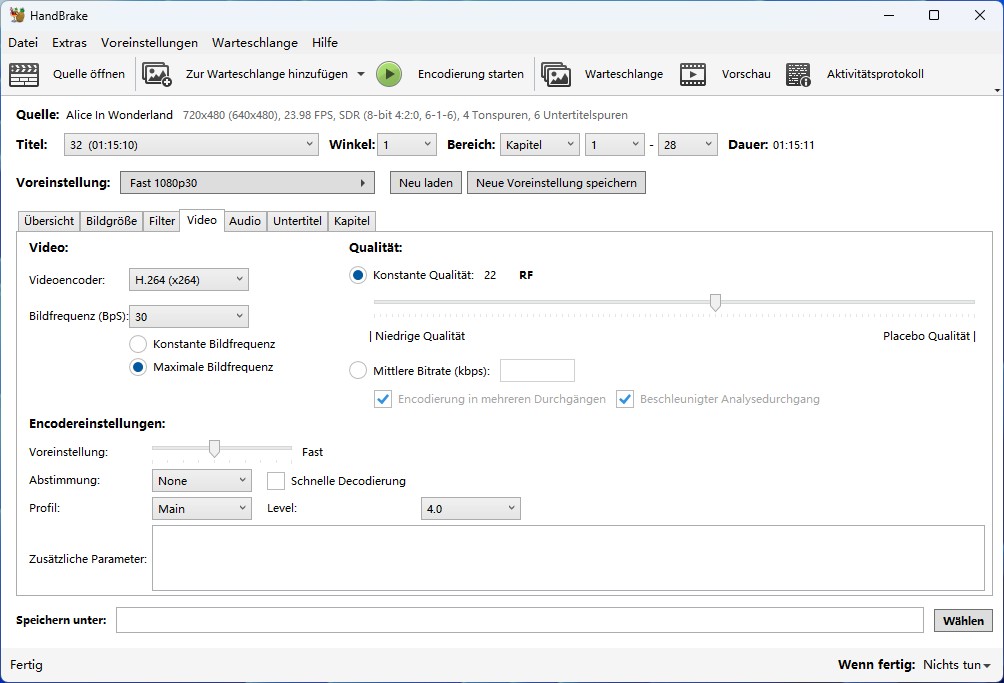This screenshot has width=1004, height=683.
Task: Open the Datei menu
Action: (x=23, y=42)
